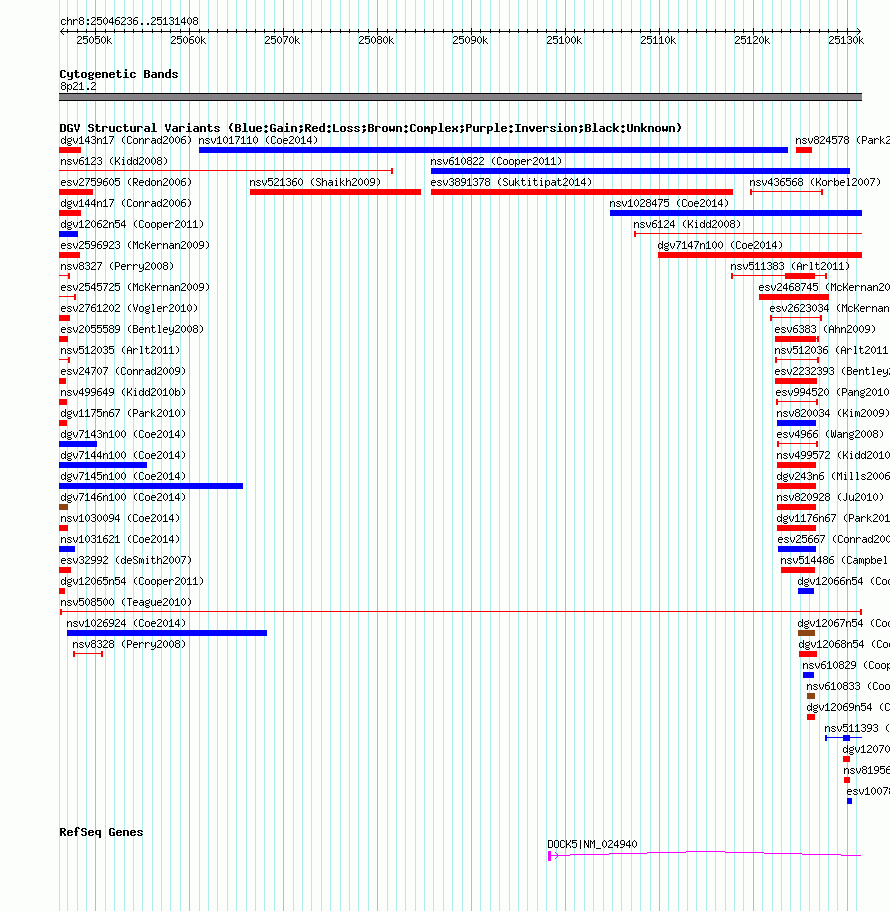Select esv24707 (Conrad2009) label
890x911 pixels.
coord(123,371)
